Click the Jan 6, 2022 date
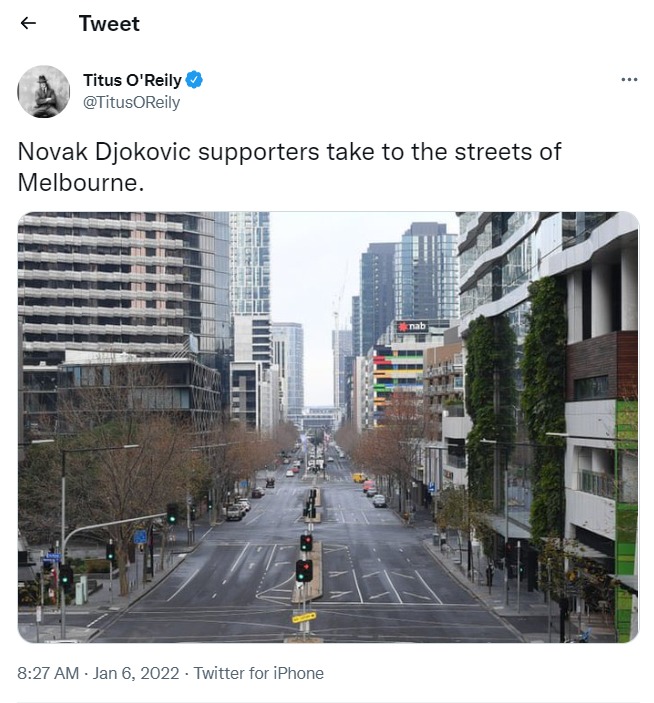 click(x=136, y=673)
